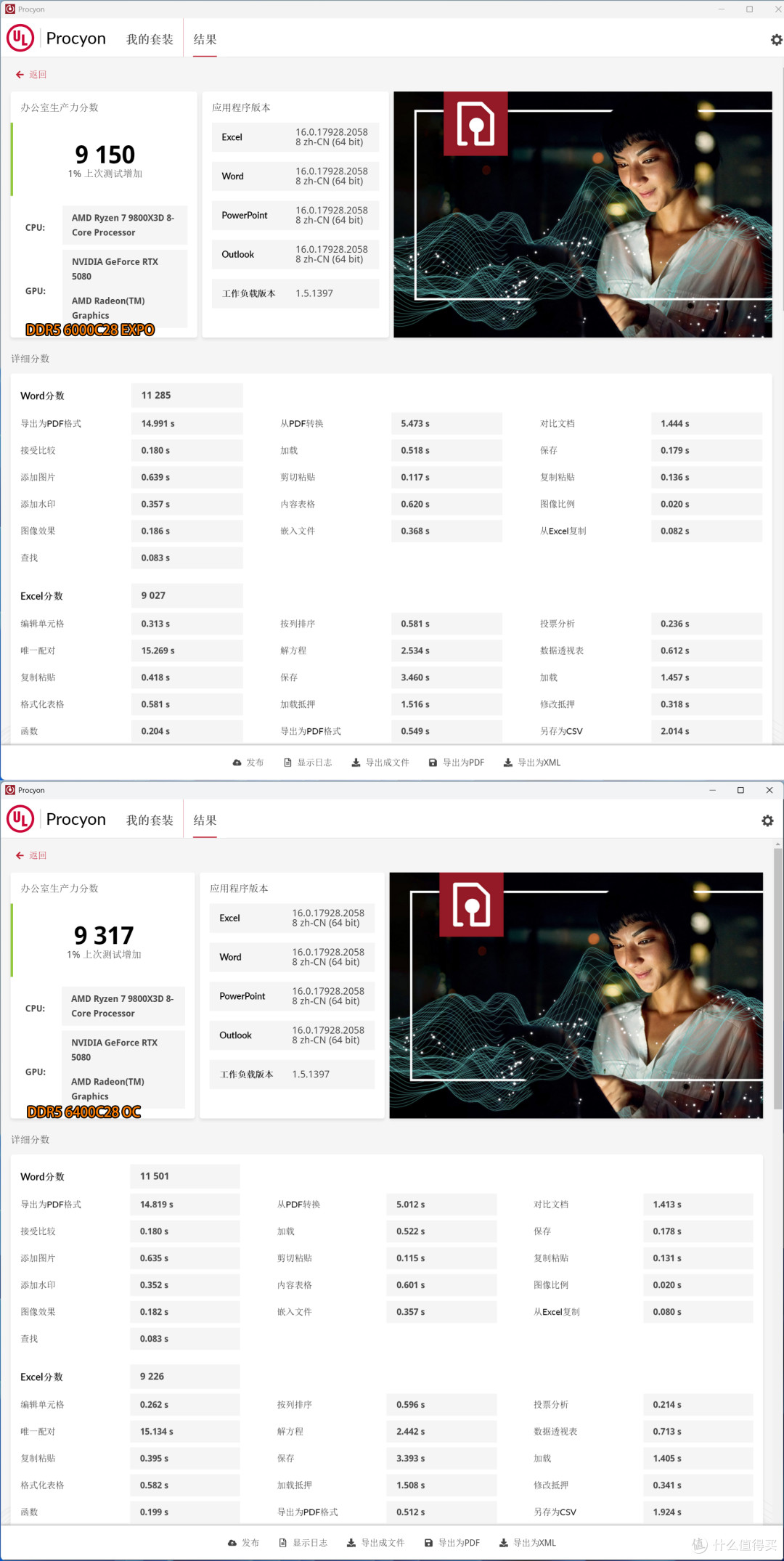784x1561 pixels.
Task: Click the benchmark artwork in the bottom window
Action: coord(576,995)
